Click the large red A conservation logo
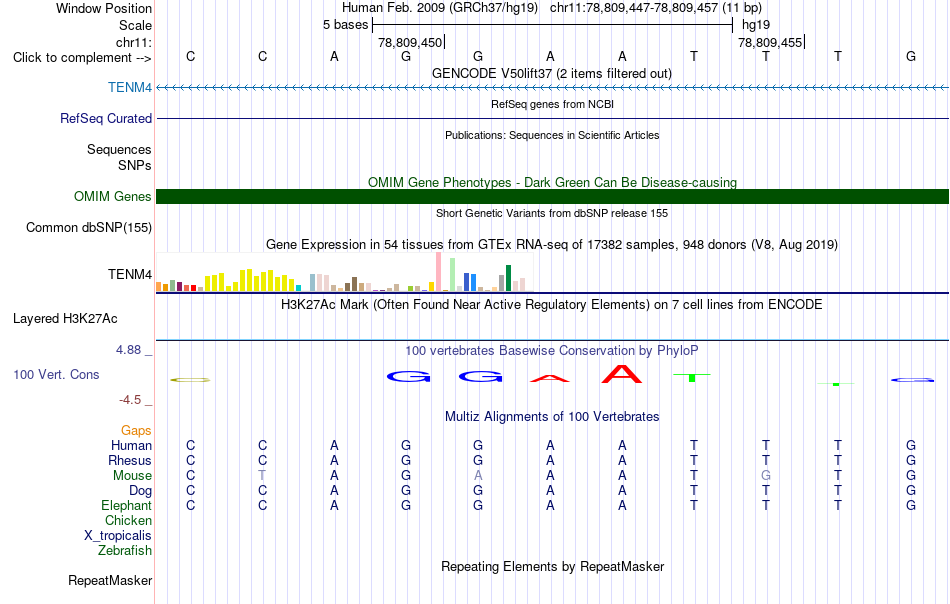 (x=622, y=374)
